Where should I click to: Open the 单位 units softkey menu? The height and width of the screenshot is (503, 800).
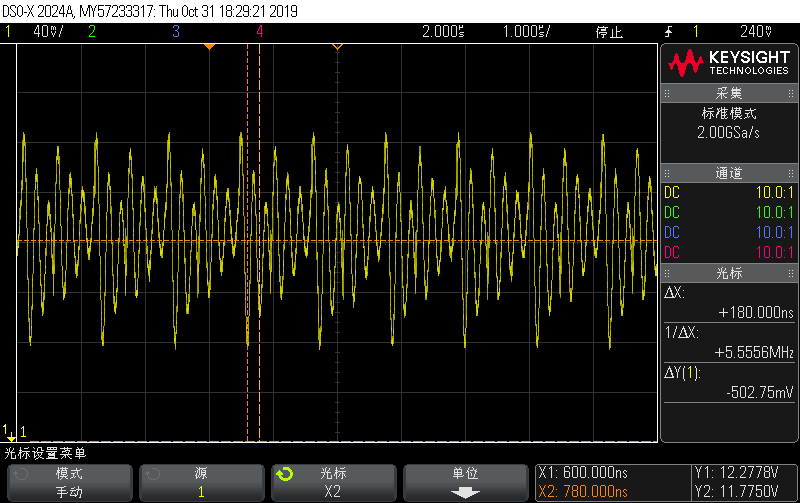pos(465,483)
